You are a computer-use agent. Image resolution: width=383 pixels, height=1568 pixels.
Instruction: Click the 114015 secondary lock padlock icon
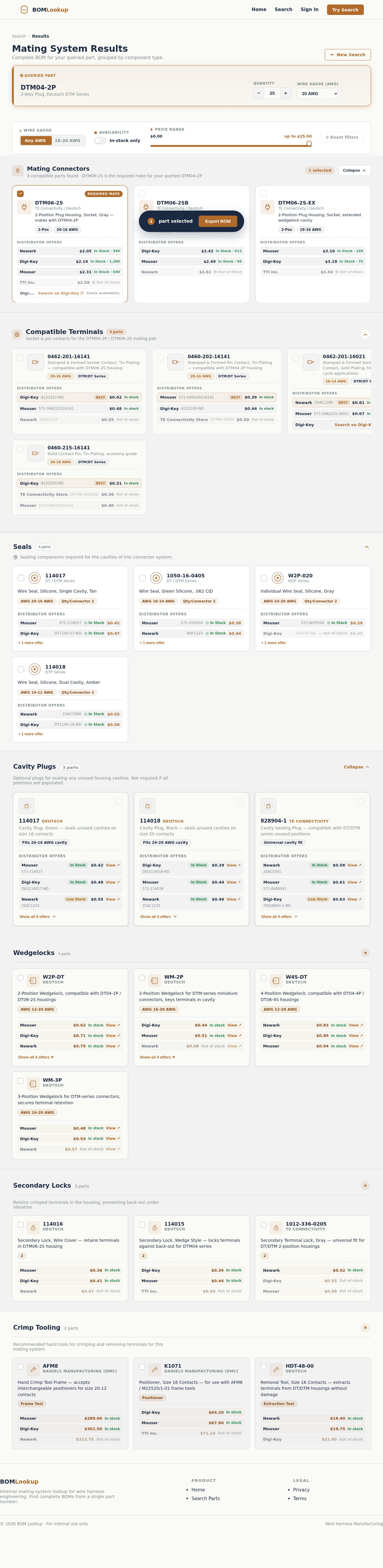tap(155, 1227)
